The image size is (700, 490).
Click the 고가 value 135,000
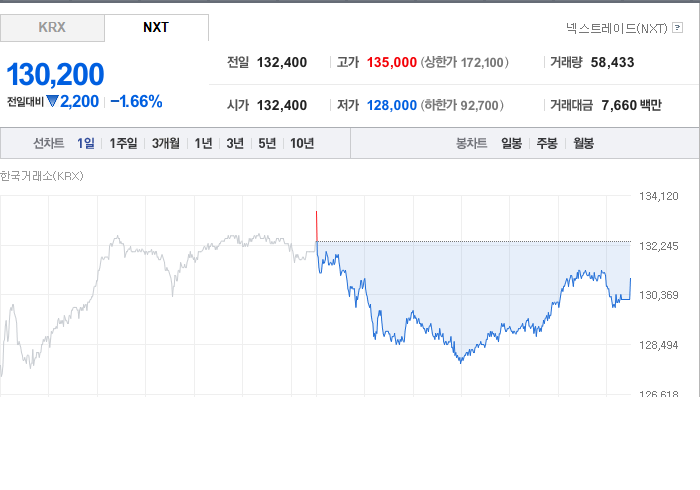392,62
